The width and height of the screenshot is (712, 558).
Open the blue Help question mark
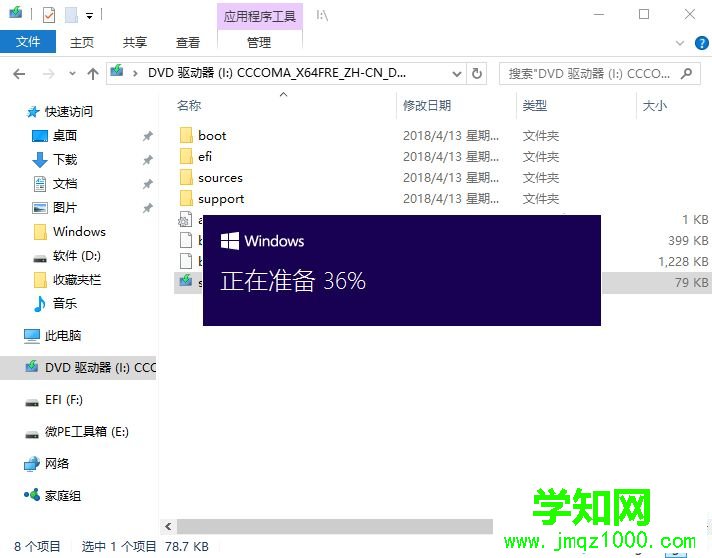(x=702, y=43)
